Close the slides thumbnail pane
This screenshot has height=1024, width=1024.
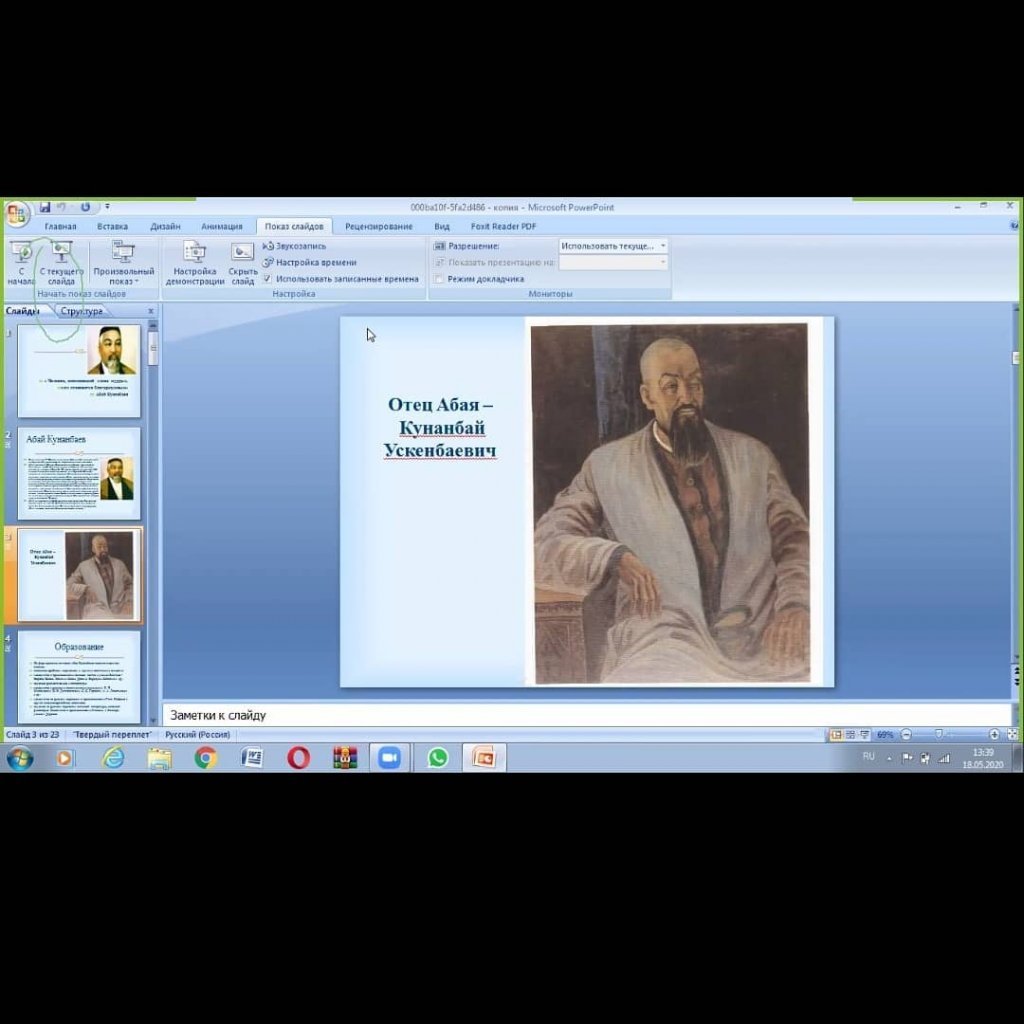(151, 311)
